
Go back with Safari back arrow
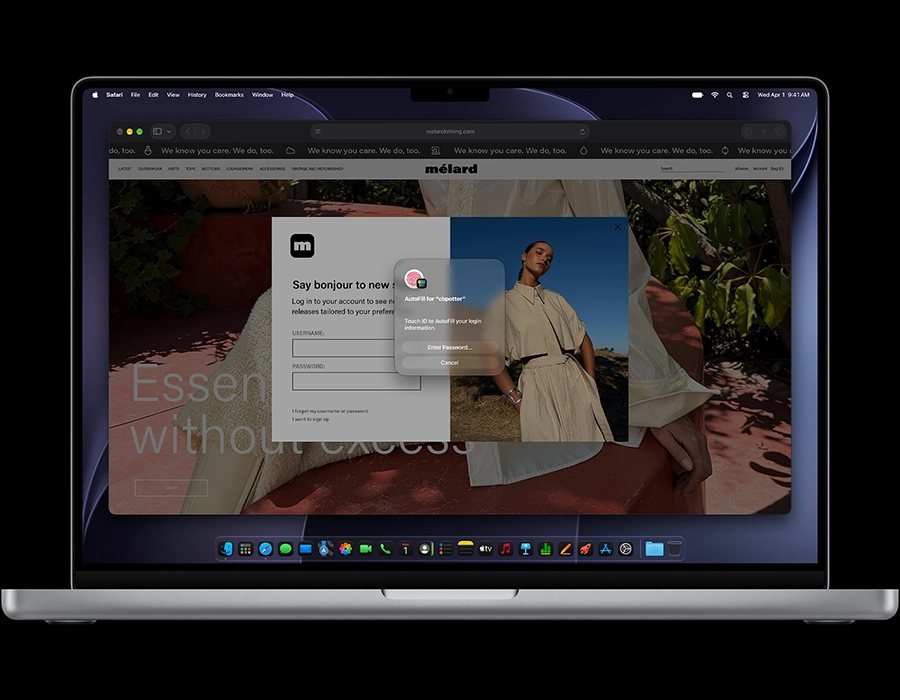(x=188, y=131)
